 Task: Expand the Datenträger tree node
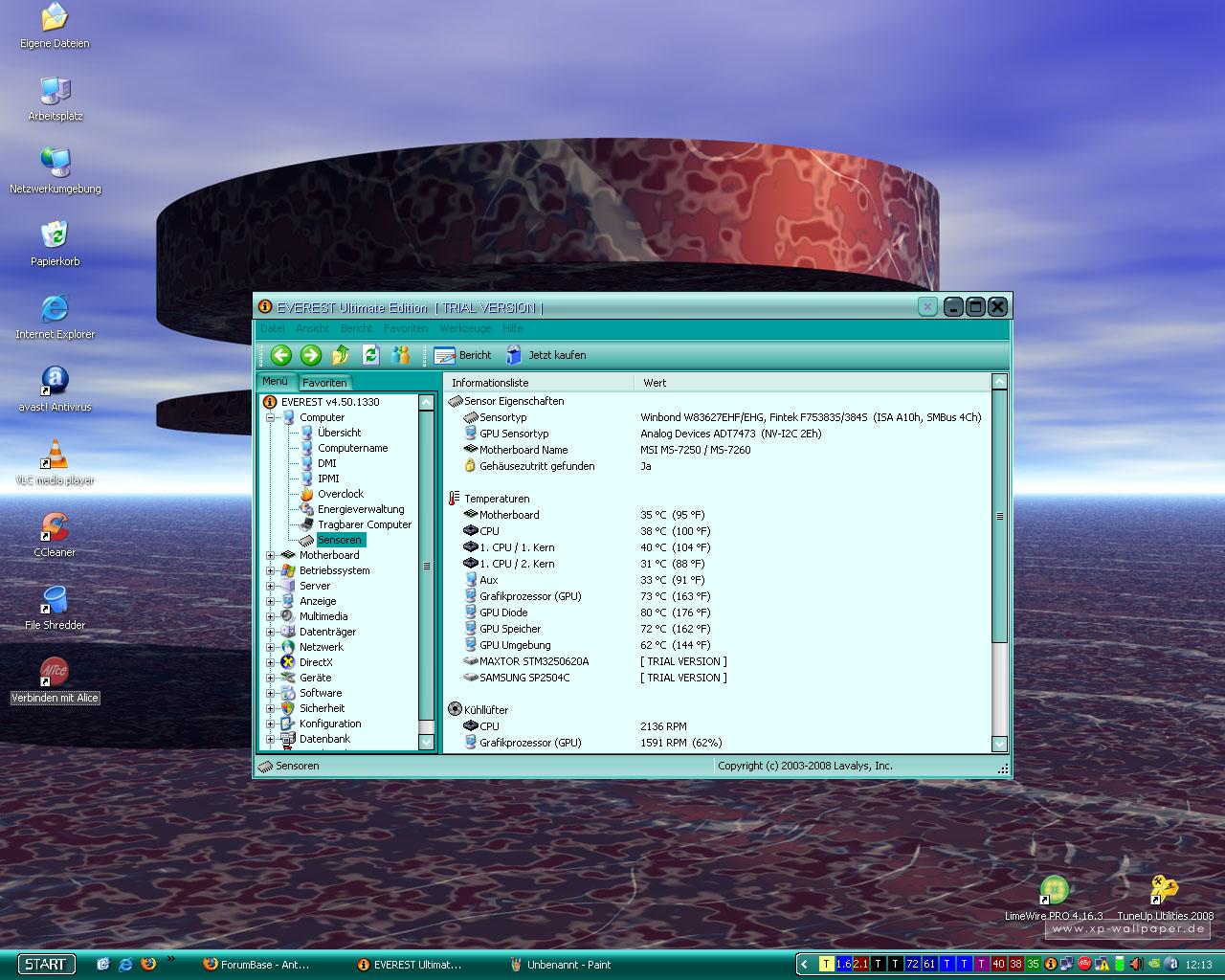point(270,632)
